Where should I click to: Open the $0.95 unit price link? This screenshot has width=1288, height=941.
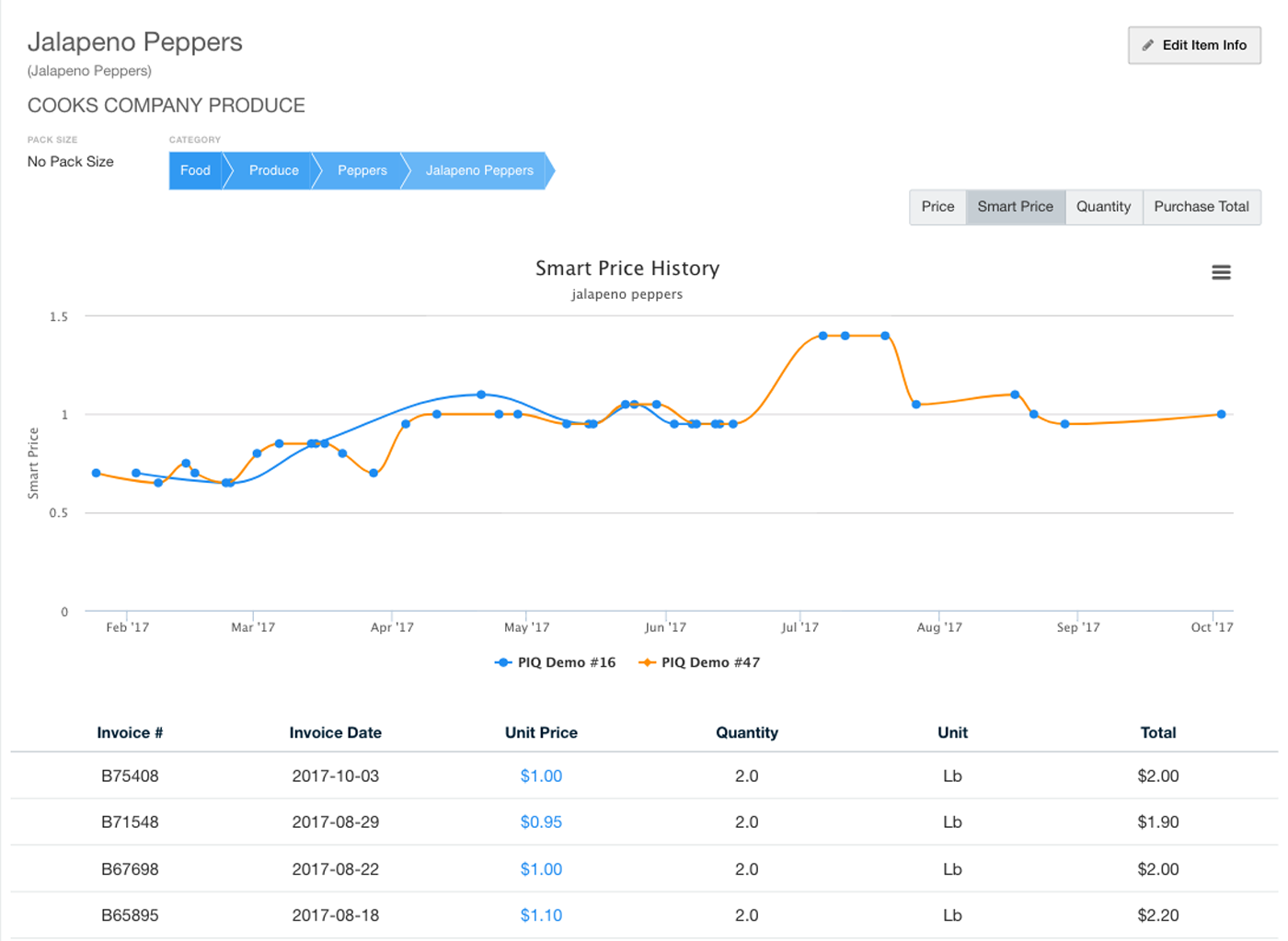click(541, 821)
